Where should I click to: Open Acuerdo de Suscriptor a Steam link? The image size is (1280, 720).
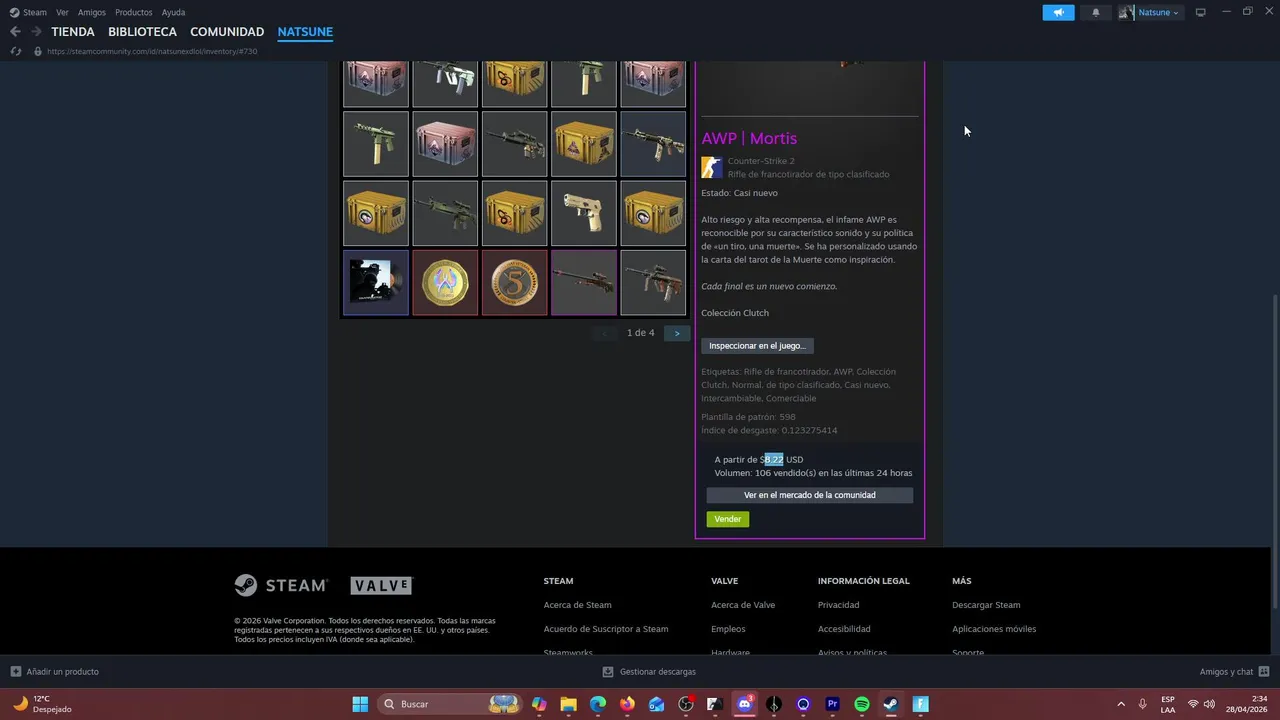tap(606, 629)
